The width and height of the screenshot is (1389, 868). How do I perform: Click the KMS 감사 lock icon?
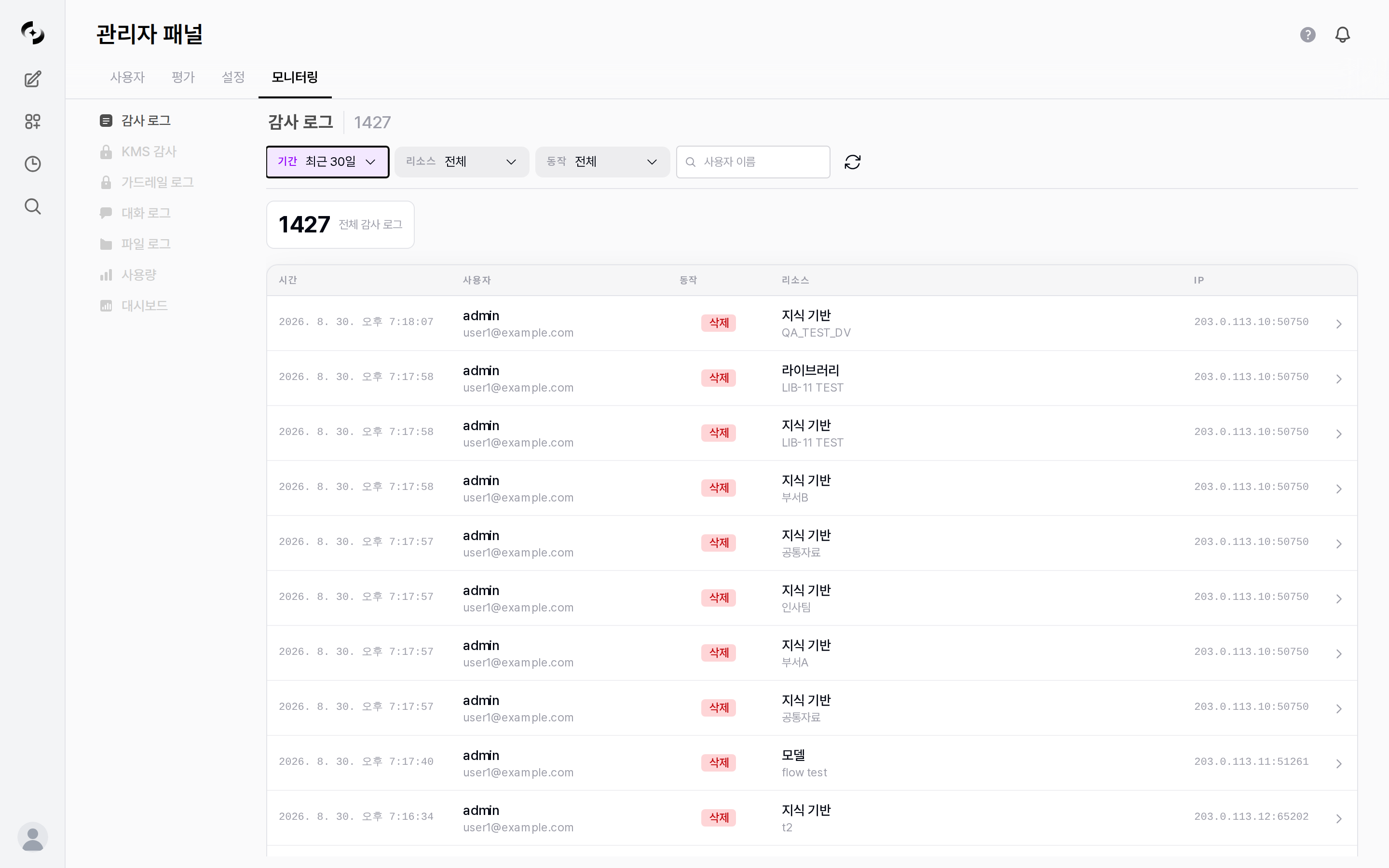pyautogui.click(x=106, y=151)
